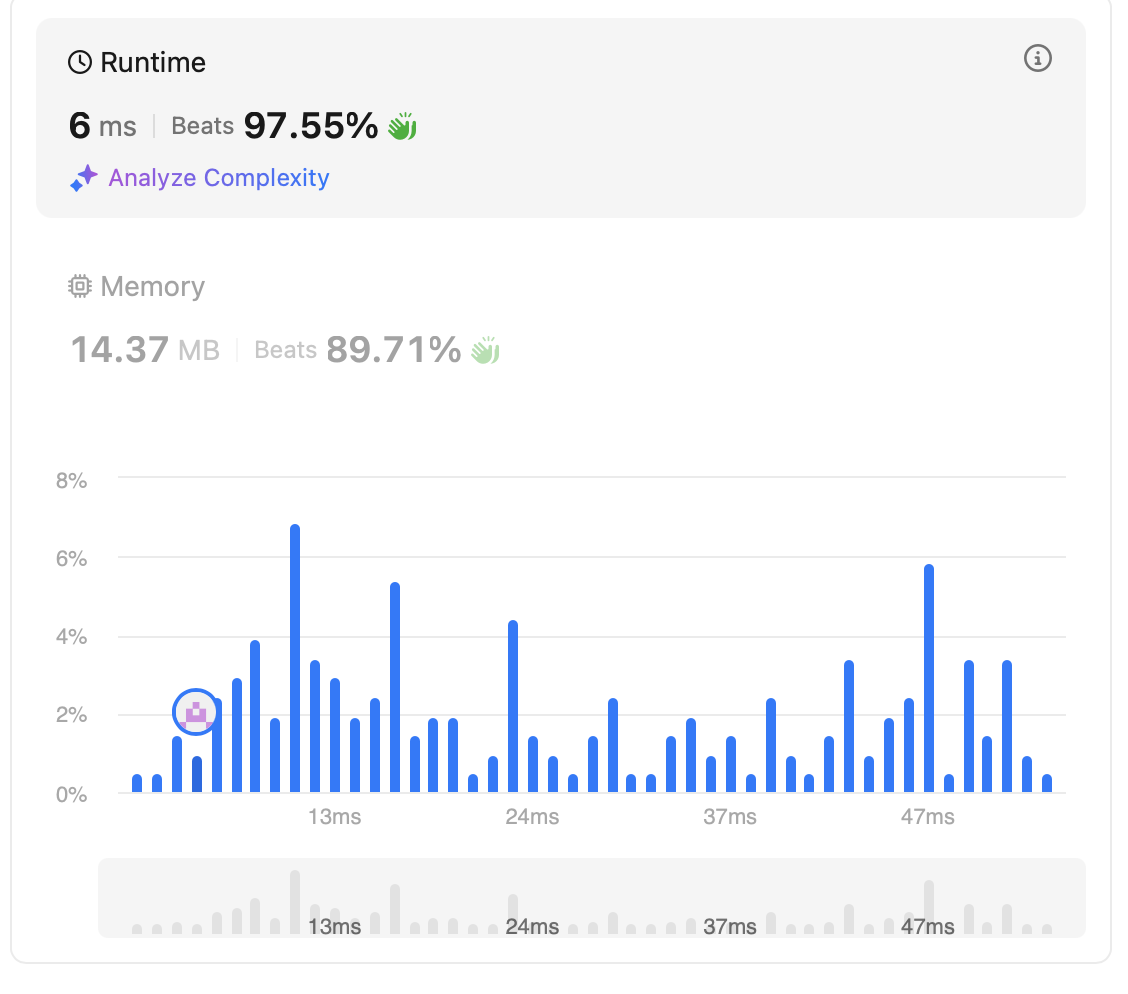This screenshot has width=1128, height=994.
Task: Click the 24ms label in the minimap range selector
Action: click(532, 927)
